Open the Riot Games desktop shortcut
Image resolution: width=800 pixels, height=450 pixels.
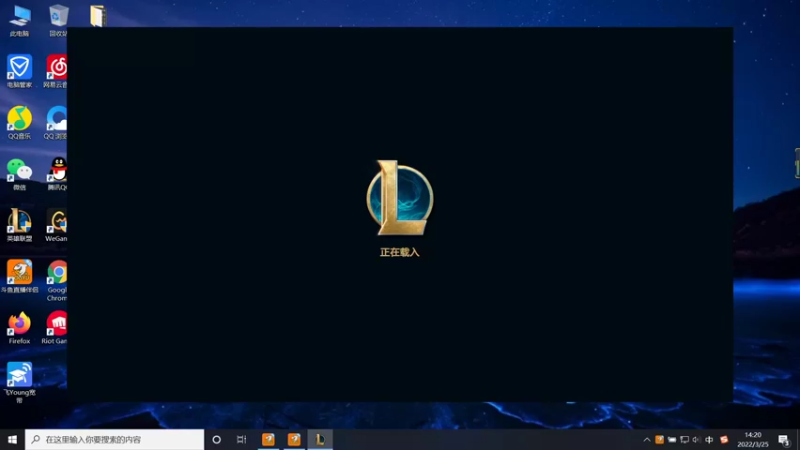click(x=55, y=328)
